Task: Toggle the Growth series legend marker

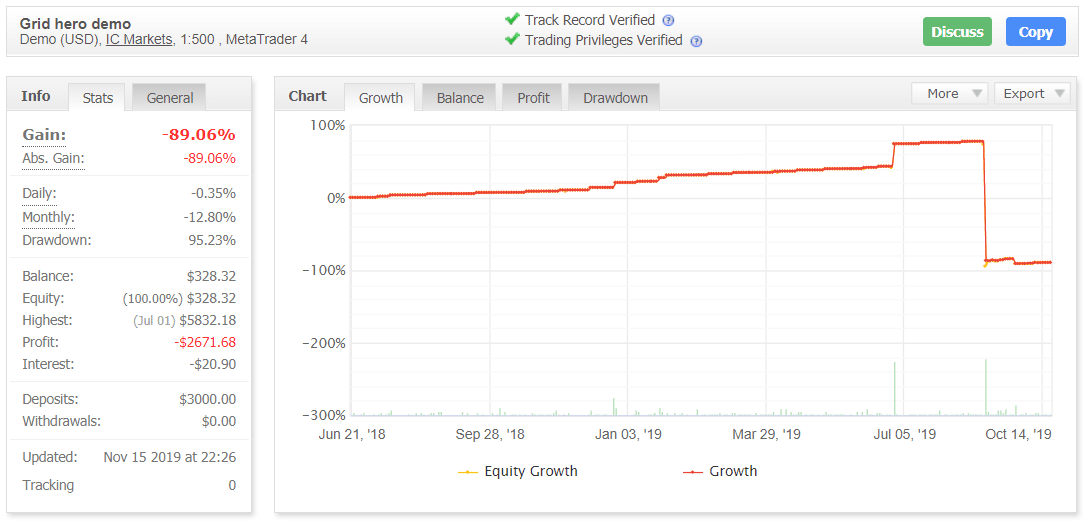Action: (x=693, y=472)
